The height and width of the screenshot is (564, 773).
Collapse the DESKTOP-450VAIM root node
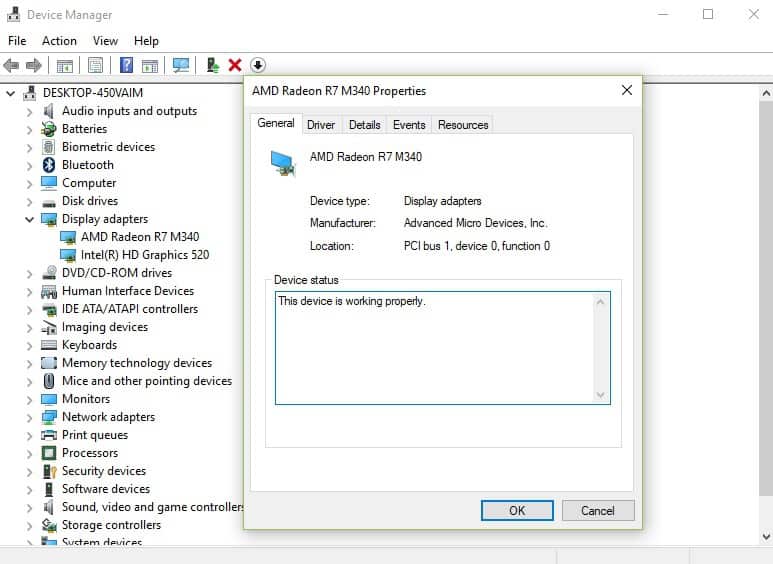pyautogui.click(x=10, y=93)
